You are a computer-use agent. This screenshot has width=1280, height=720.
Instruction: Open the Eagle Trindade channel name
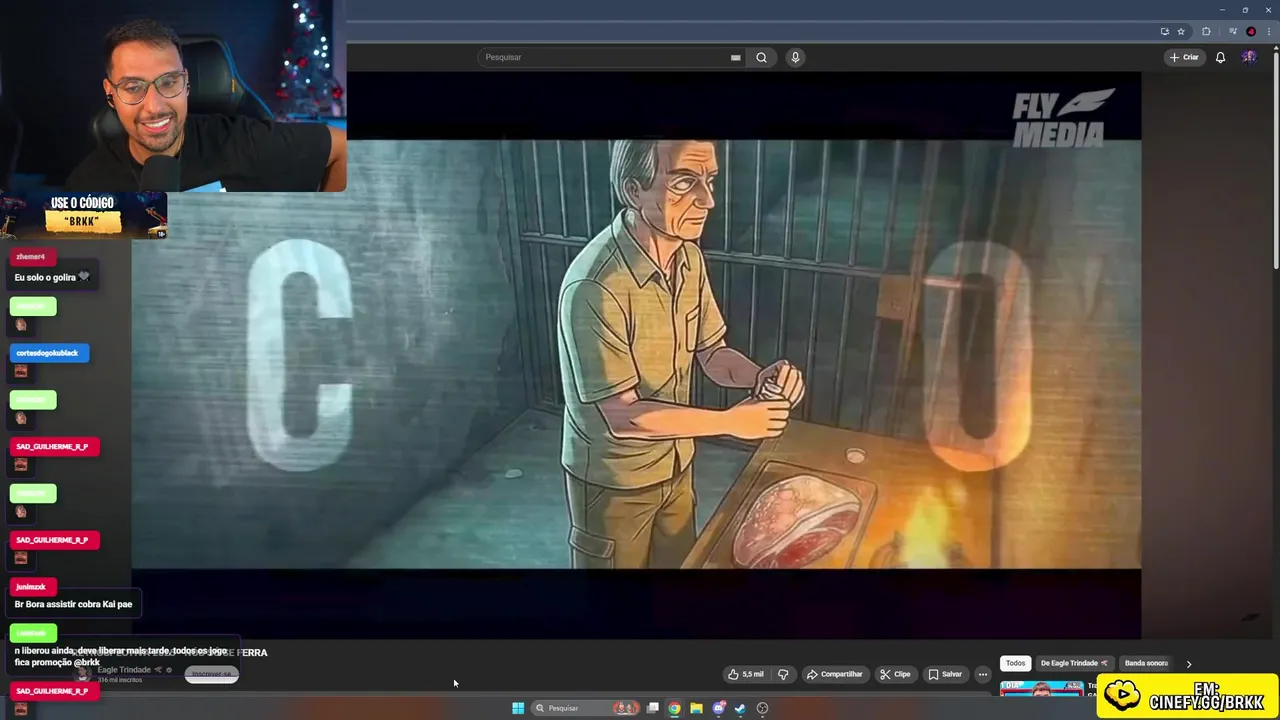click(x=124, y=669)
